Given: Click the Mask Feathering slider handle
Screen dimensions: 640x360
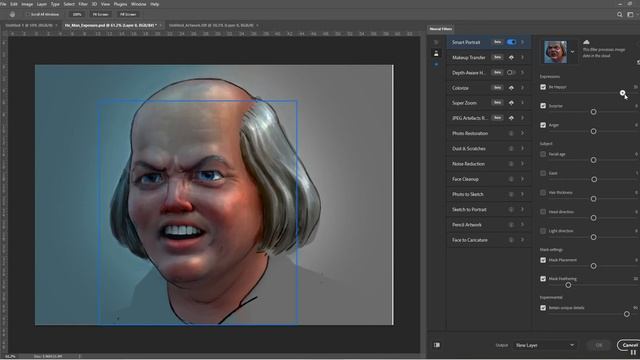Looking at the screenshot, I should pyautogui.click(x=568, y=285).
